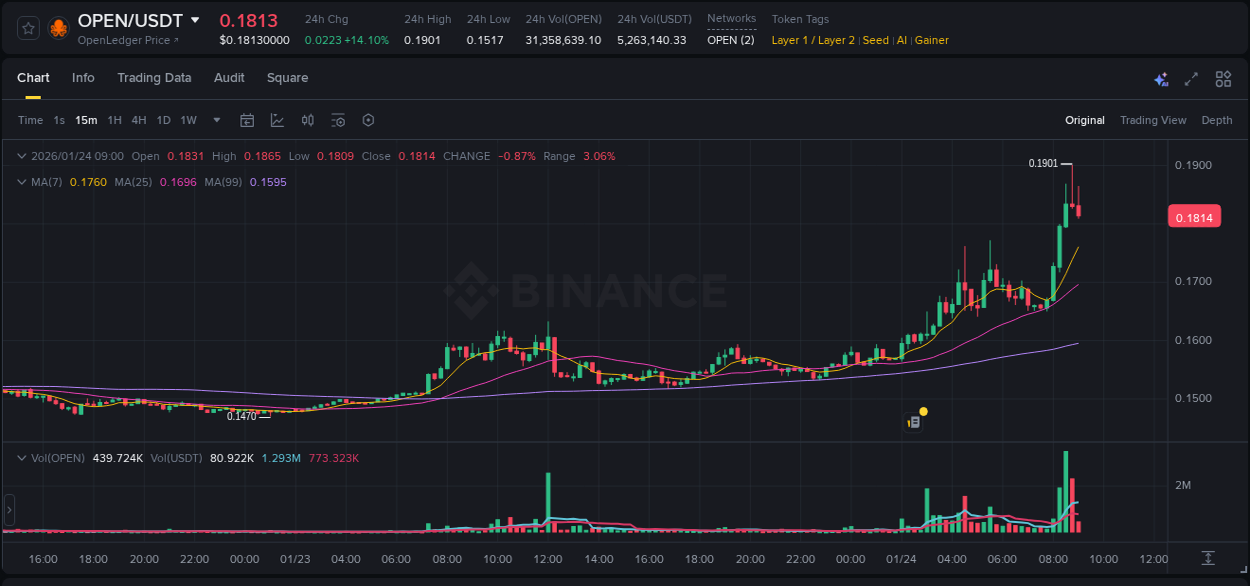Viewport: 1250px width, 586px height.
Task: Switch to the Trading Data tab
Action: (x=154, y=77)
